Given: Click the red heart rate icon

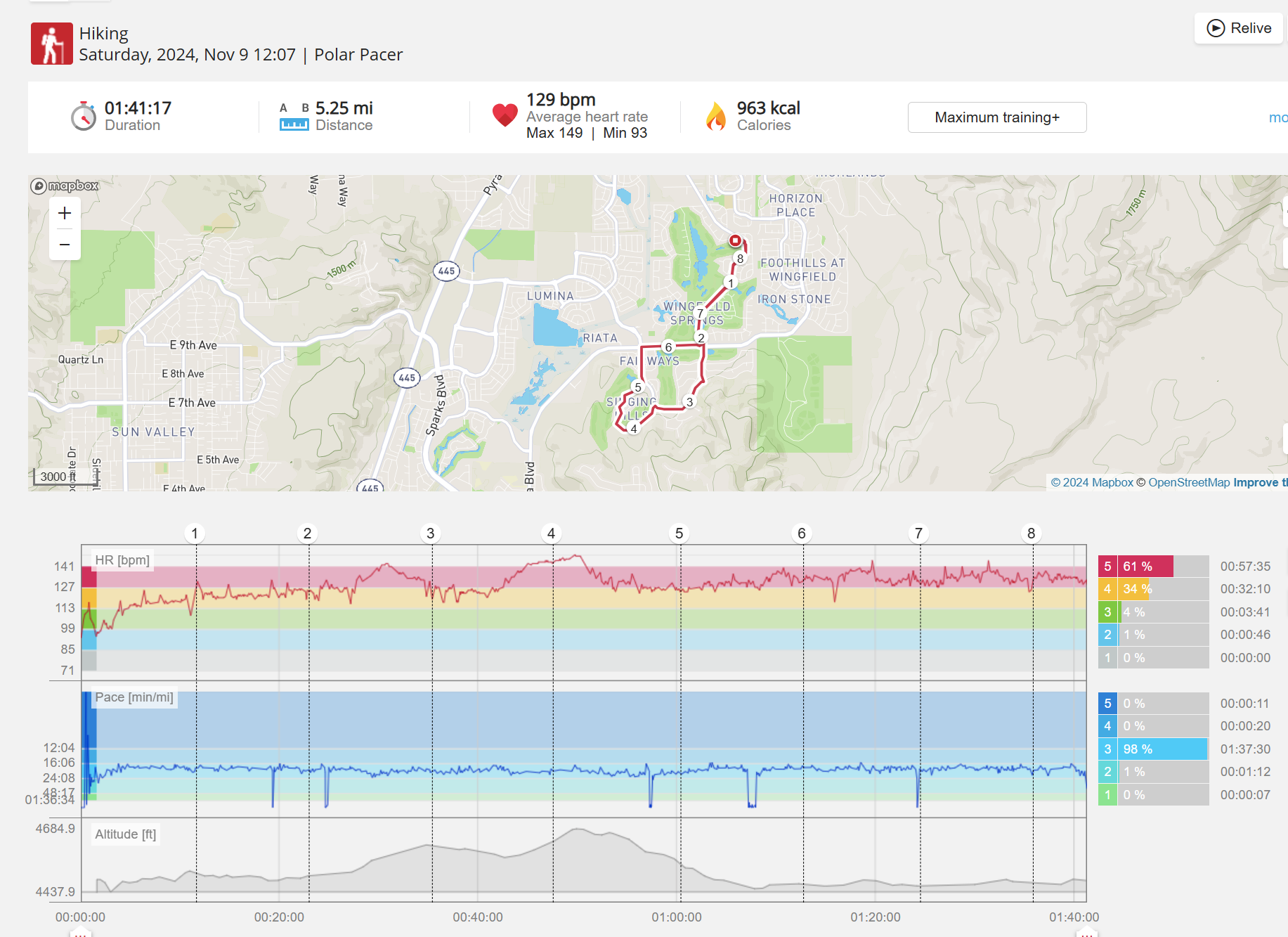Looking at the screenshot, I should (505, 115).
